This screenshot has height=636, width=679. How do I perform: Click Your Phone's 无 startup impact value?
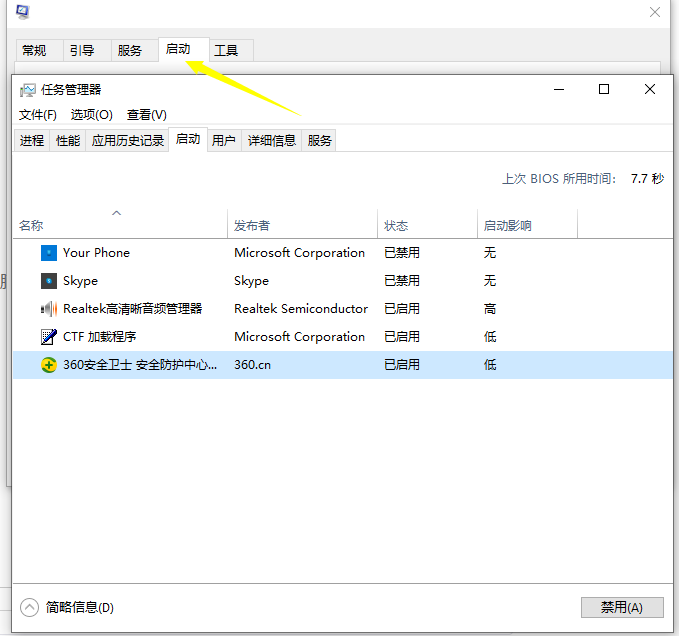click(x=490, y=253)
